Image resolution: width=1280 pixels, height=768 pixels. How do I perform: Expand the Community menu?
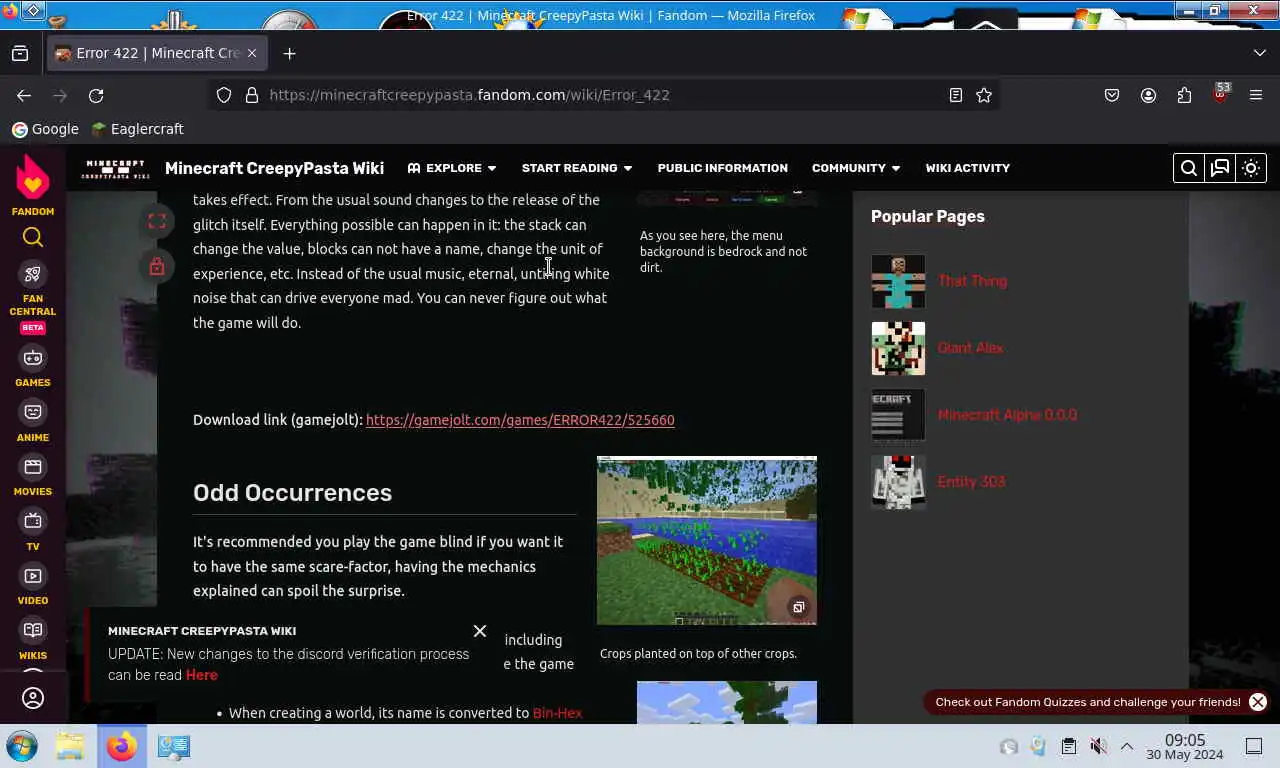[x=856, y=168]
